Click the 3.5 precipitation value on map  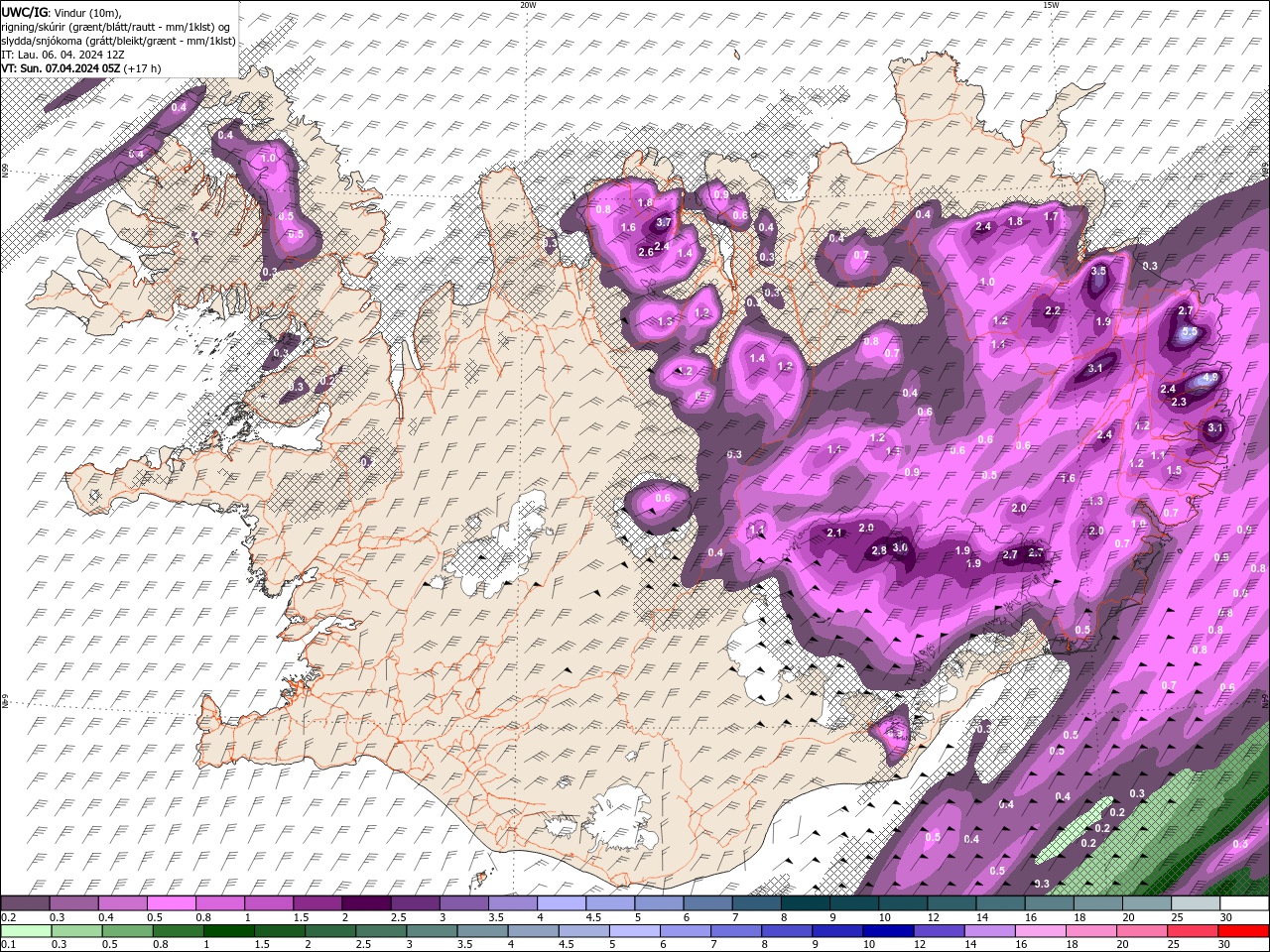point(1098,271)
